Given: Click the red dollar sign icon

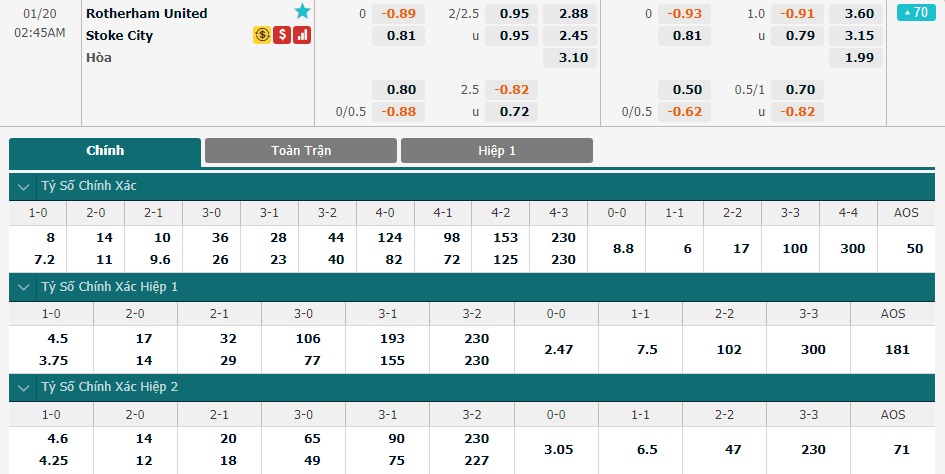Looking at the screenshot, I should tap(282, 35).
